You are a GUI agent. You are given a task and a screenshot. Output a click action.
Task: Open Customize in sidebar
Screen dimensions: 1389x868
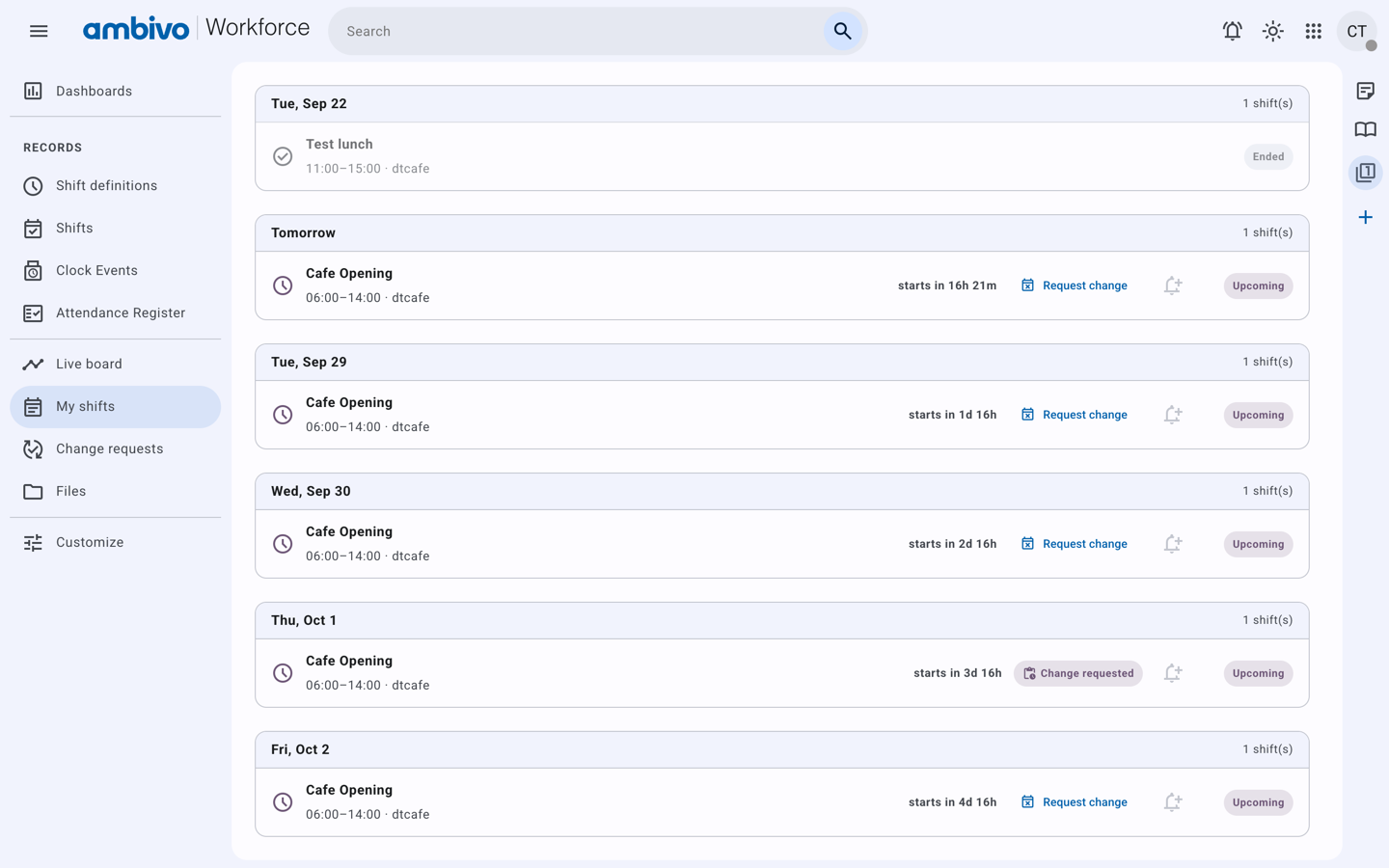tap(115, 542)
